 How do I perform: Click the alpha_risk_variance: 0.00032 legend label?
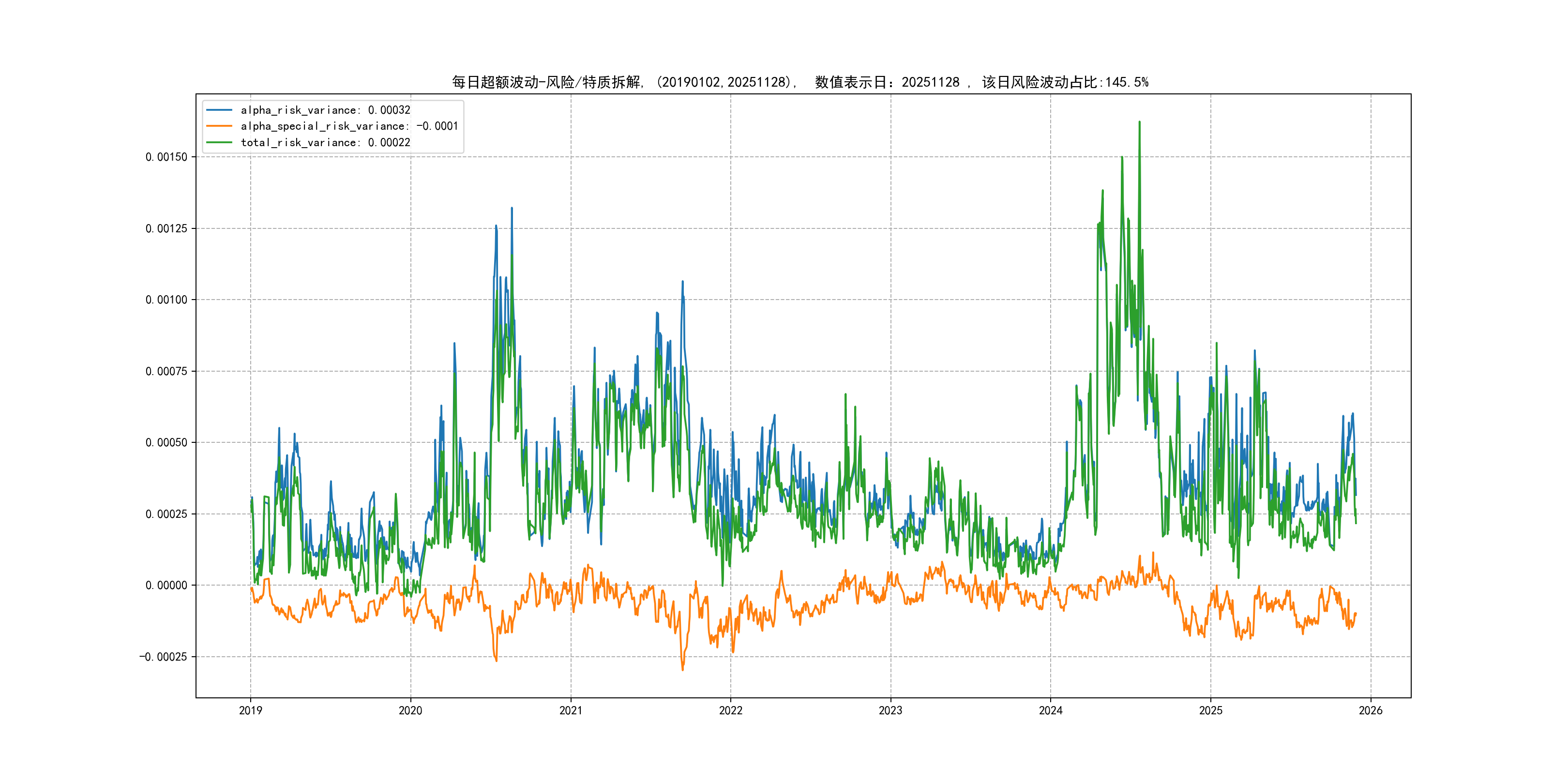(x=325, y=110)
